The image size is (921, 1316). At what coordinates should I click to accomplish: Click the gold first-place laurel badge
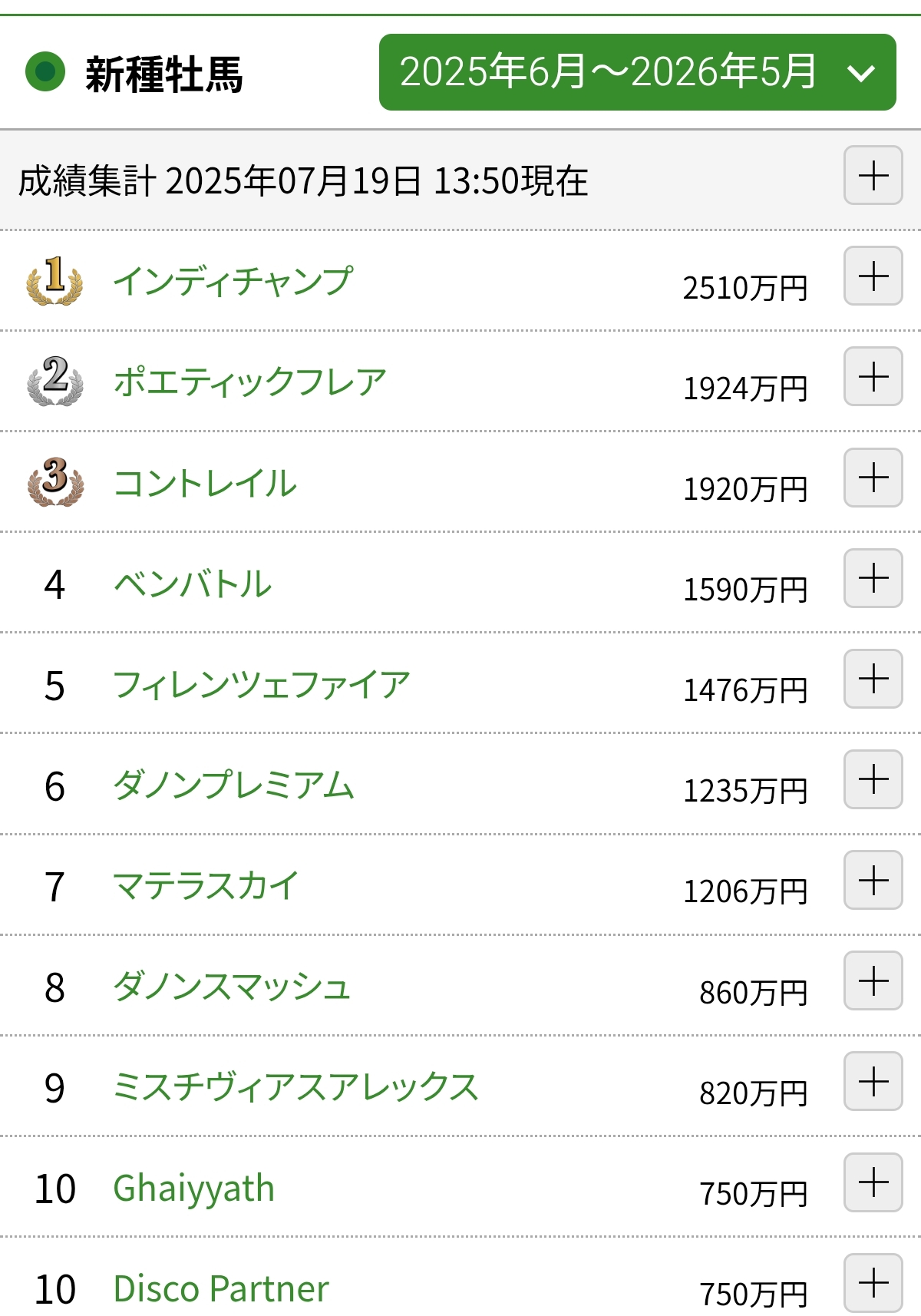point(54,280)
